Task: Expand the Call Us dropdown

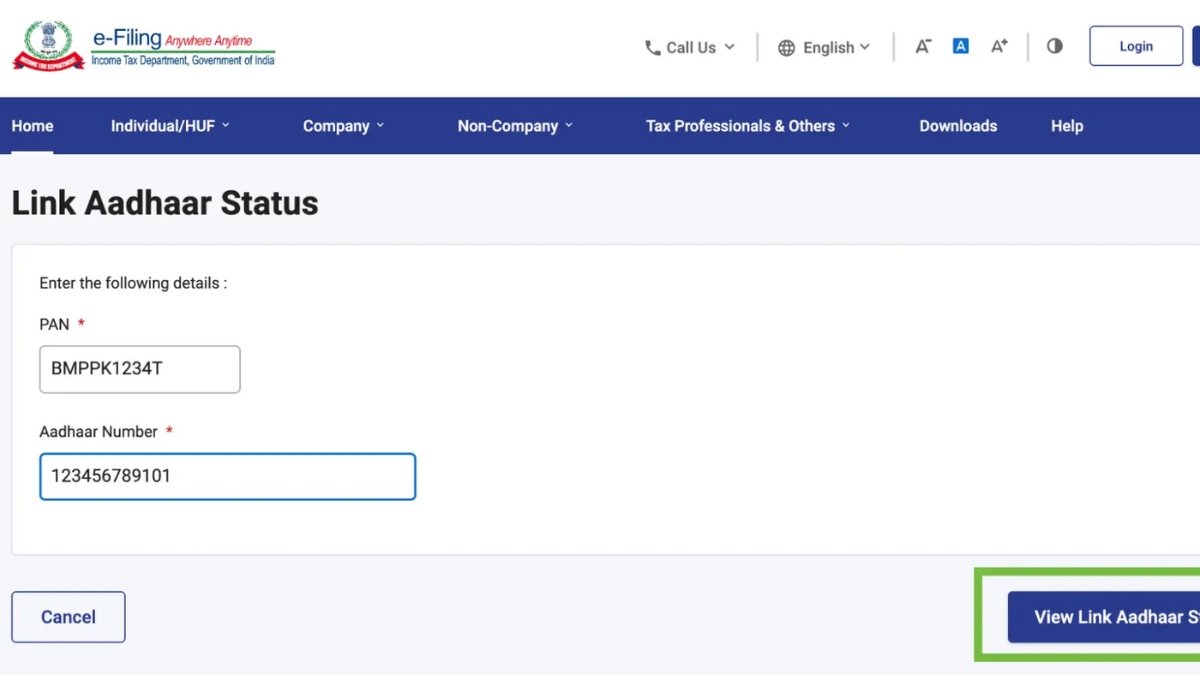Action: [x=691, y=47]
